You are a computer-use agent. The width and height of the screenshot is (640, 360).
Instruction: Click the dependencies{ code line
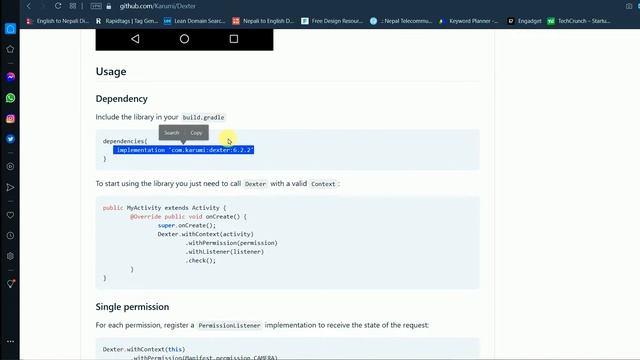point(125,141)
